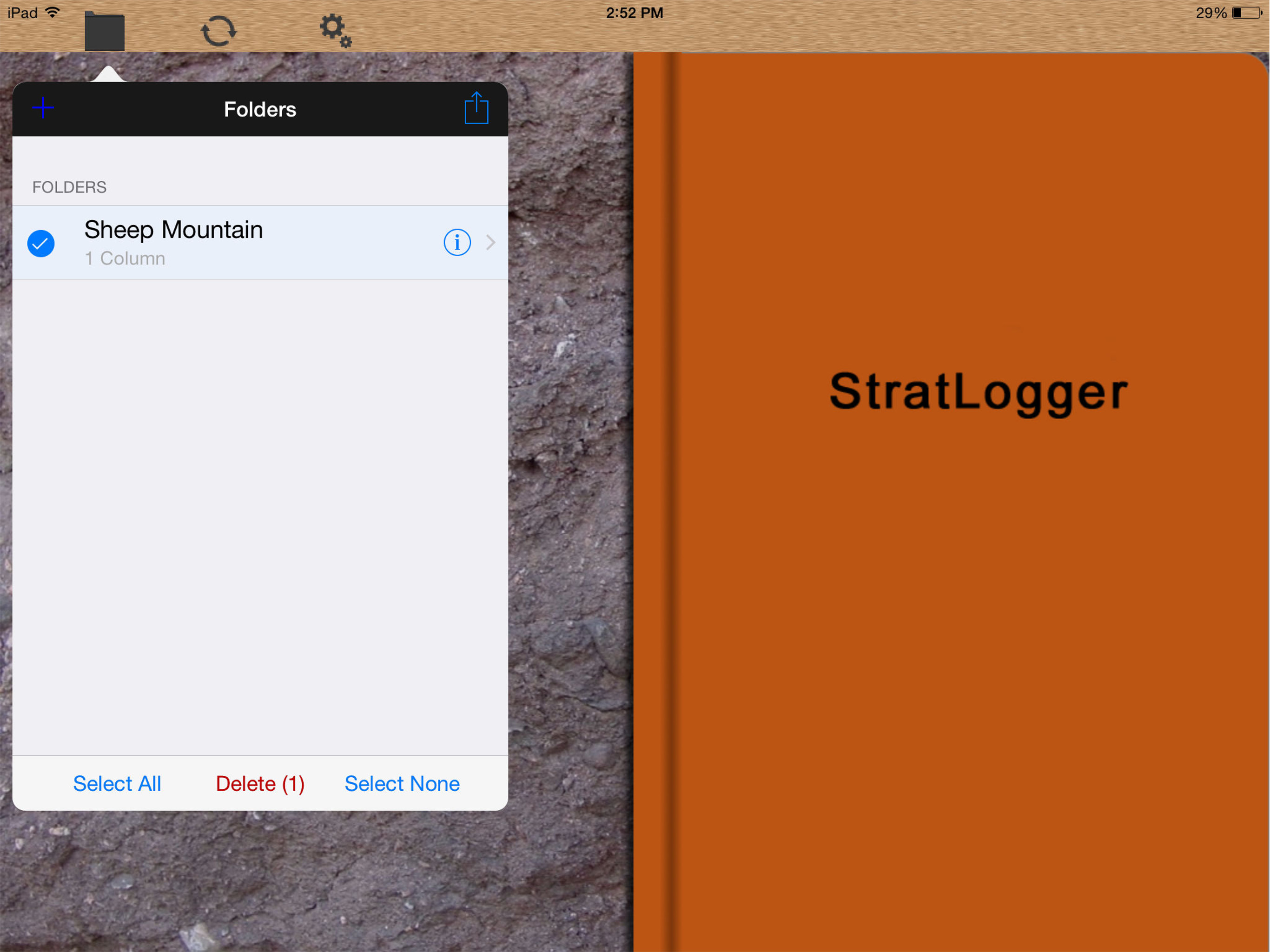Expand Sheep Mountain using the chevron arrow
The image size is (1270, 952).
coord(490,242)
